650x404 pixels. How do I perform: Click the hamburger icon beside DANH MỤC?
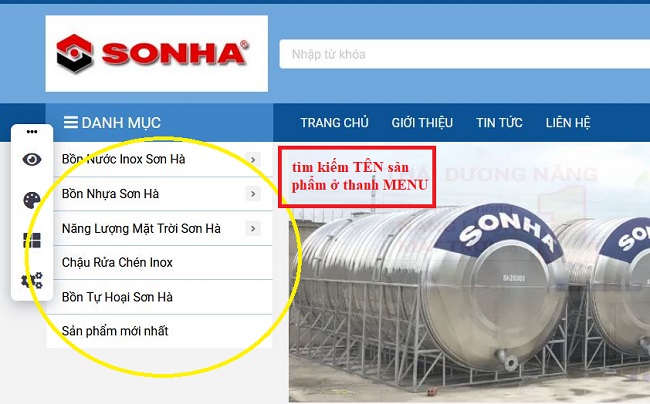pos(70,122)
